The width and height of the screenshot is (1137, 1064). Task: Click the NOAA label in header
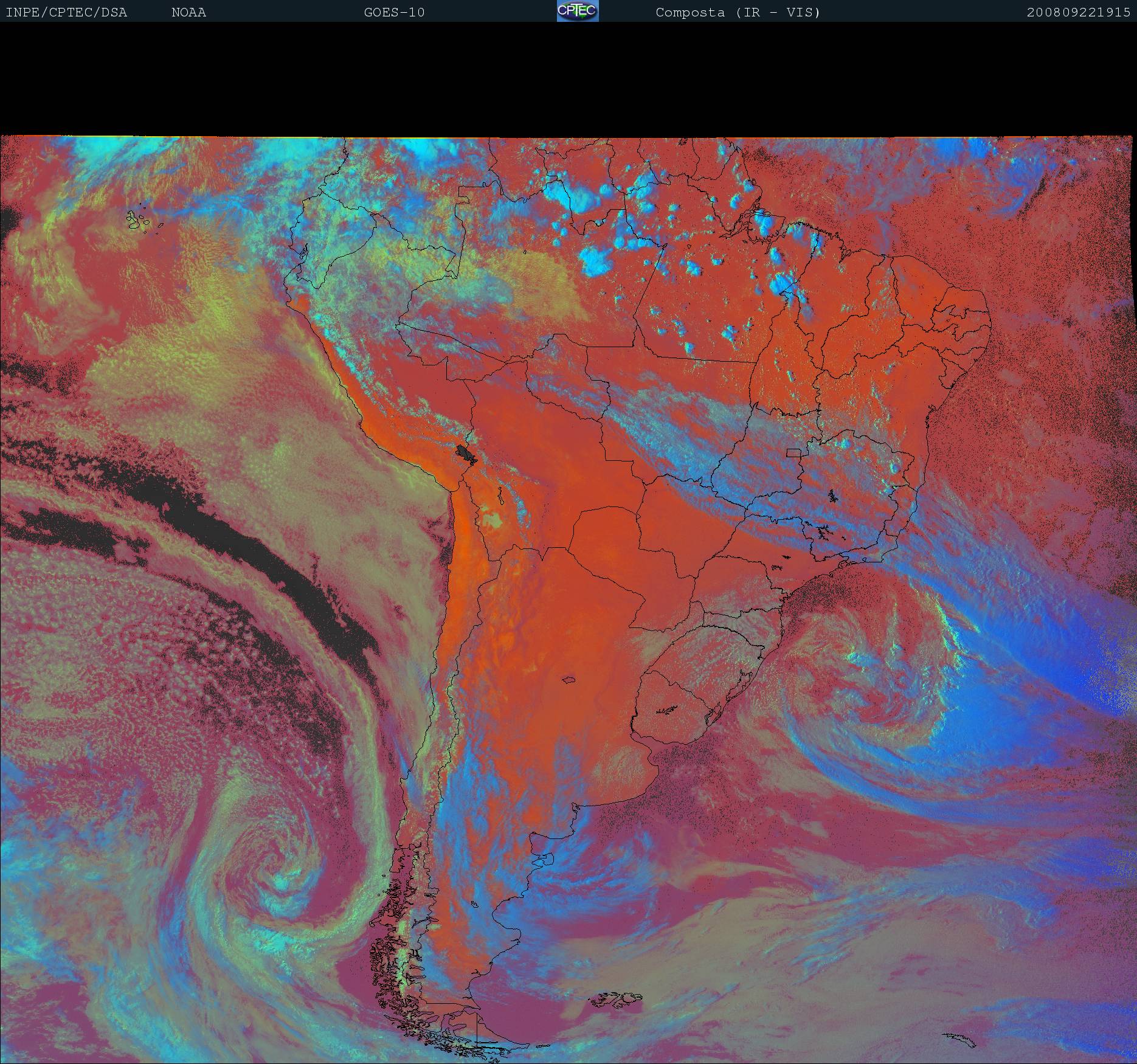point(188,12)
